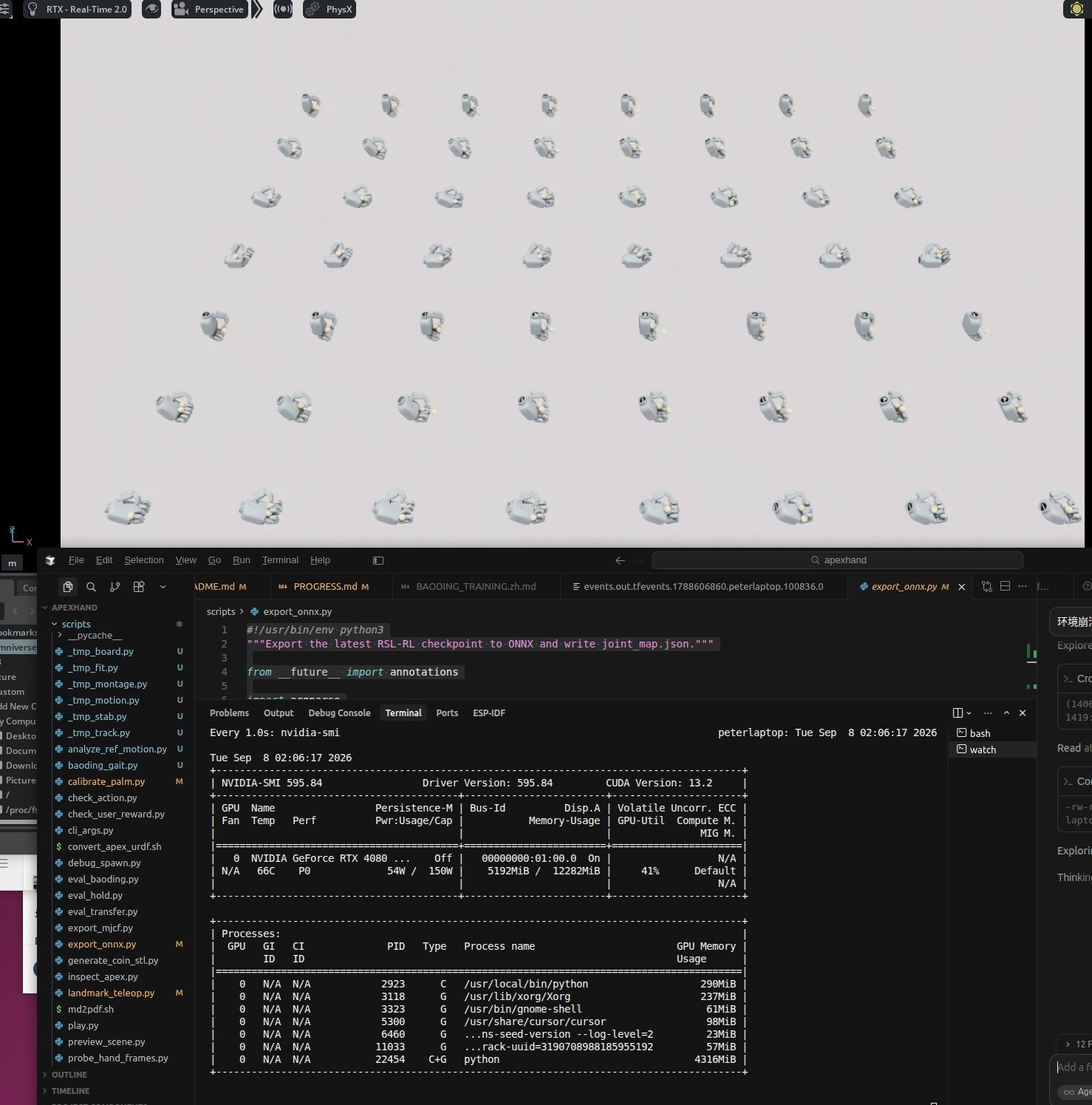This screenshot has height=1105, width=1092.
Task: Expand the additional views chevron
Action: 163,587
